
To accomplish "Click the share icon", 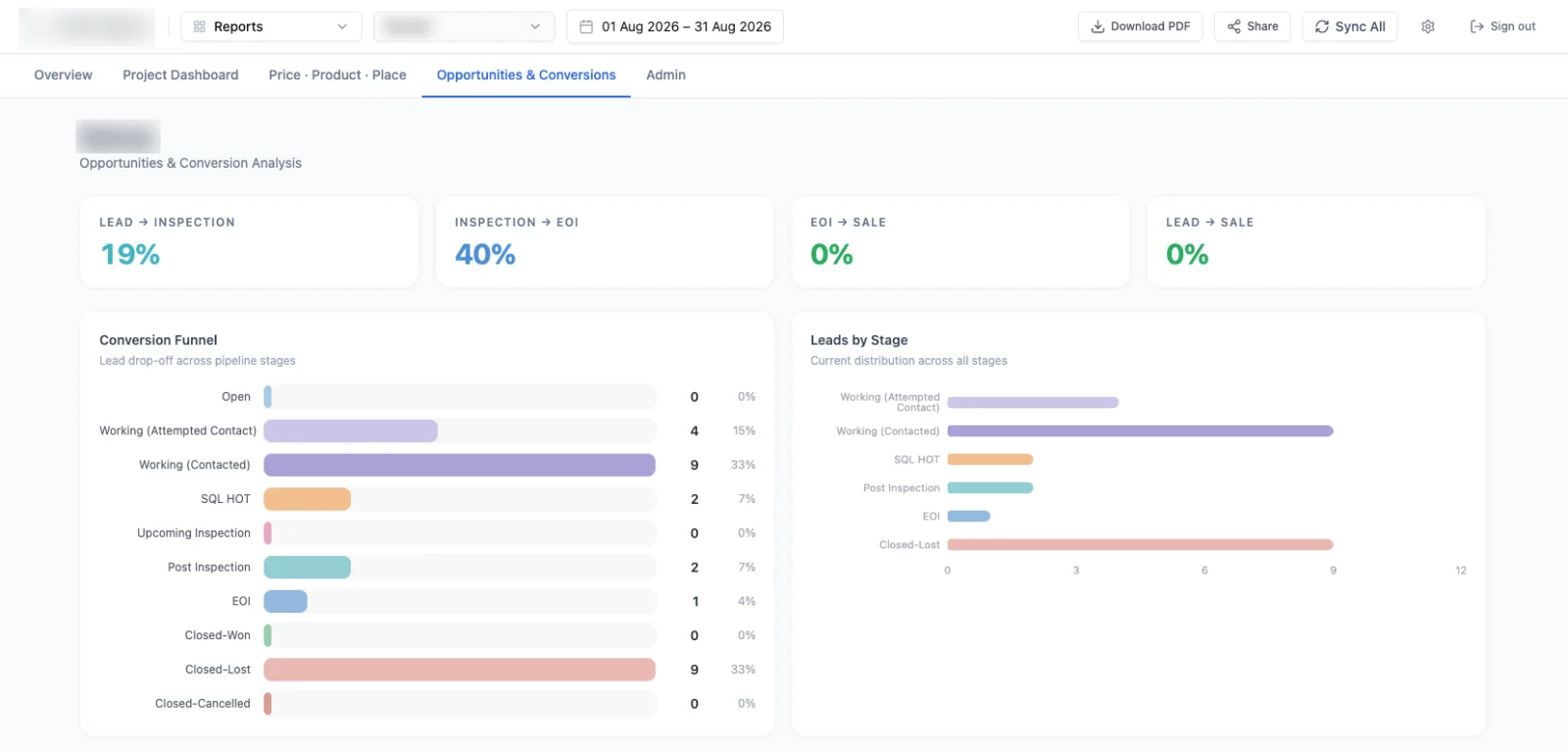I will point(1234,26).
